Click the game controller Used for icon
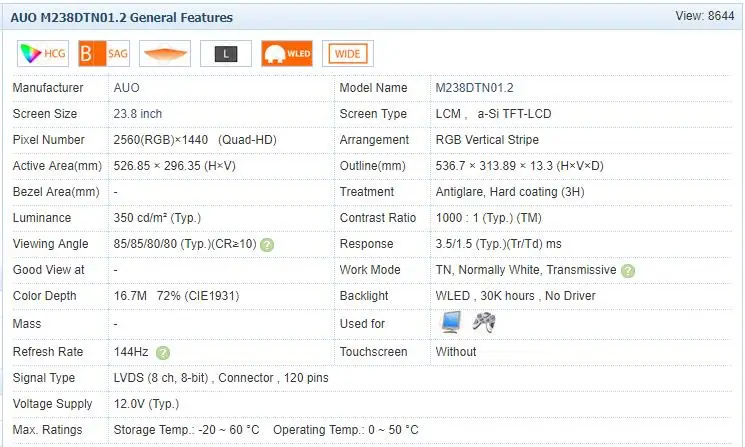This screenshot has width=745, height=447. coord(484,322)
